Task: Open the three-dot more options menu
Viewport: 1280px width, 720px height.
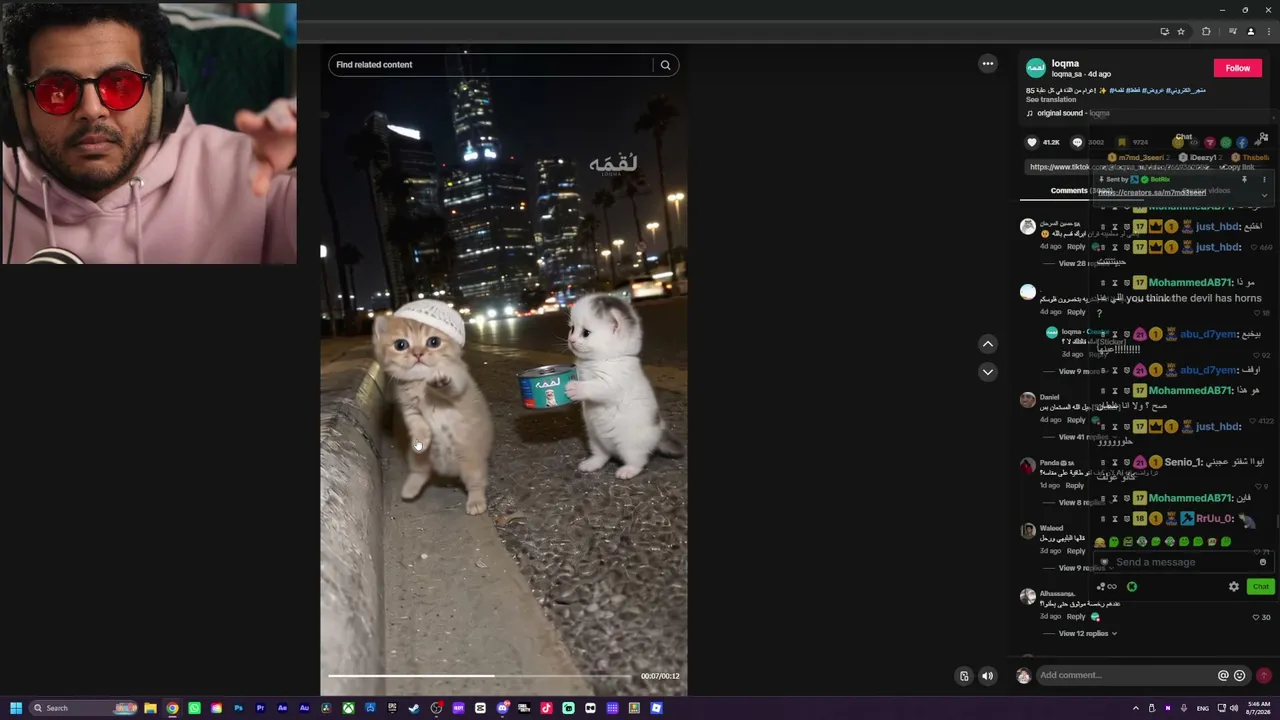Action: point(988,64)
